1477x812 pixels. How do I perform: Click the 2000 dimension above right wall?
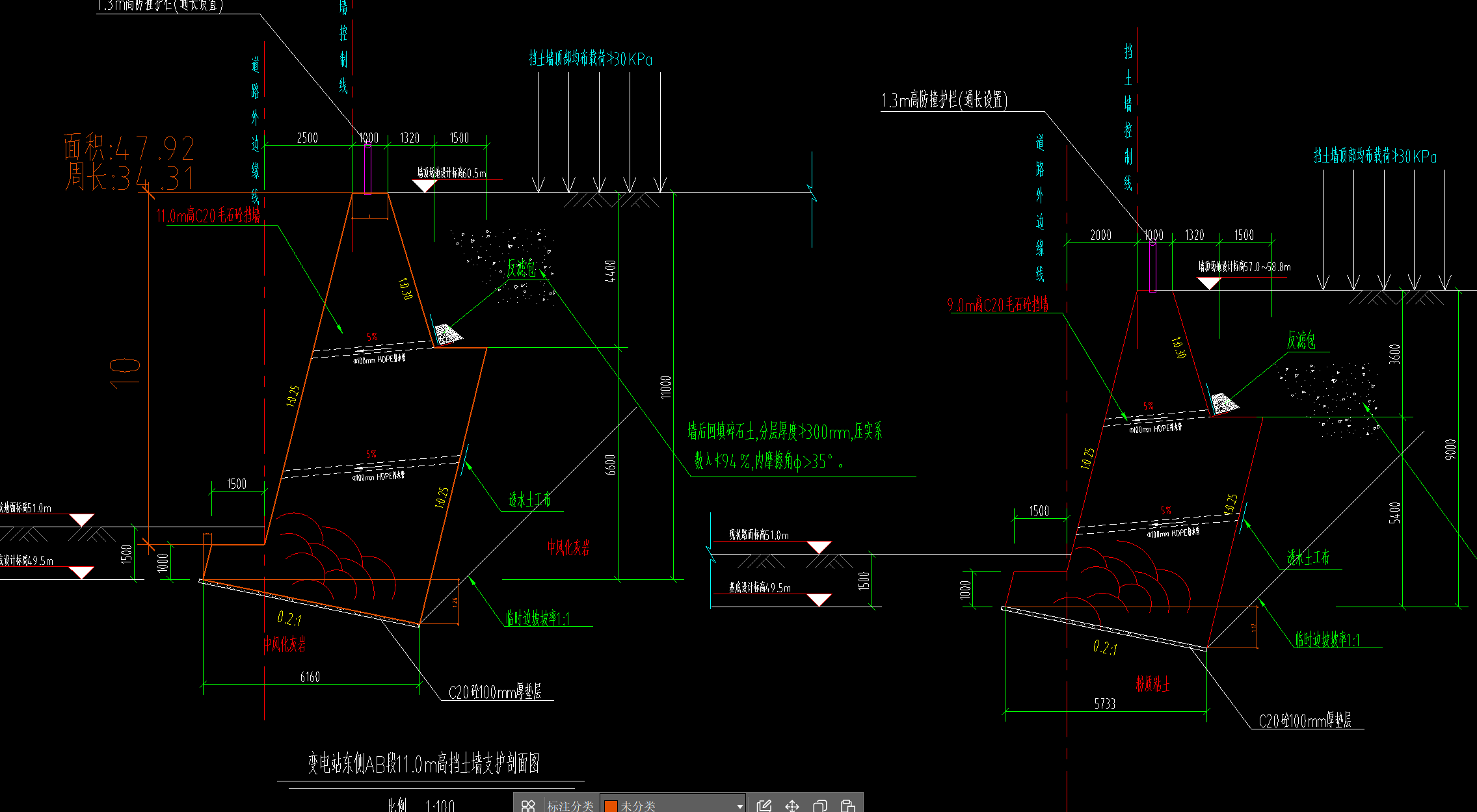1100,235
